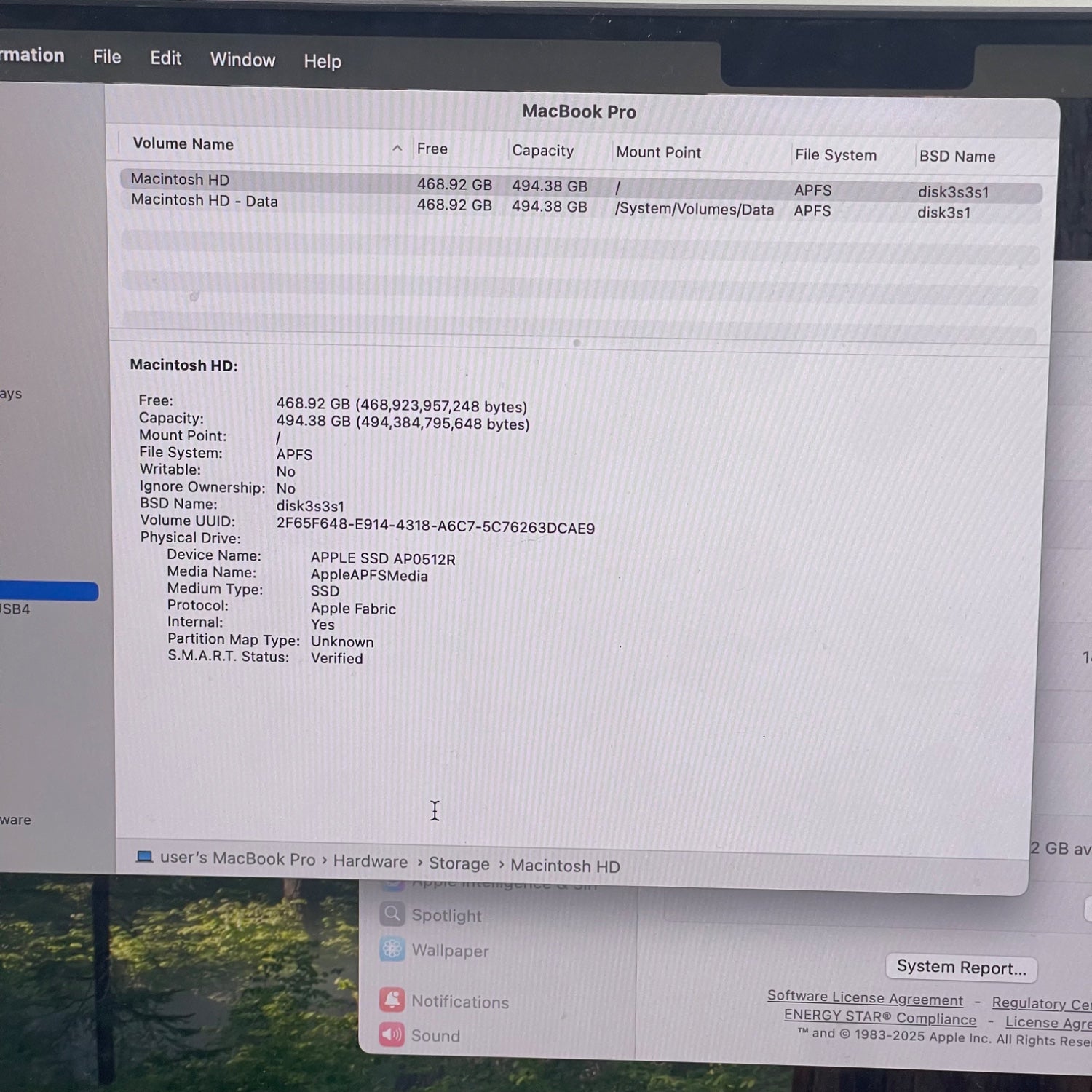The height and width of the screenshot is (1092, 1092).
Task: Open Wallpaper in System Settings sidebar
Action: (x=435, y=950)
